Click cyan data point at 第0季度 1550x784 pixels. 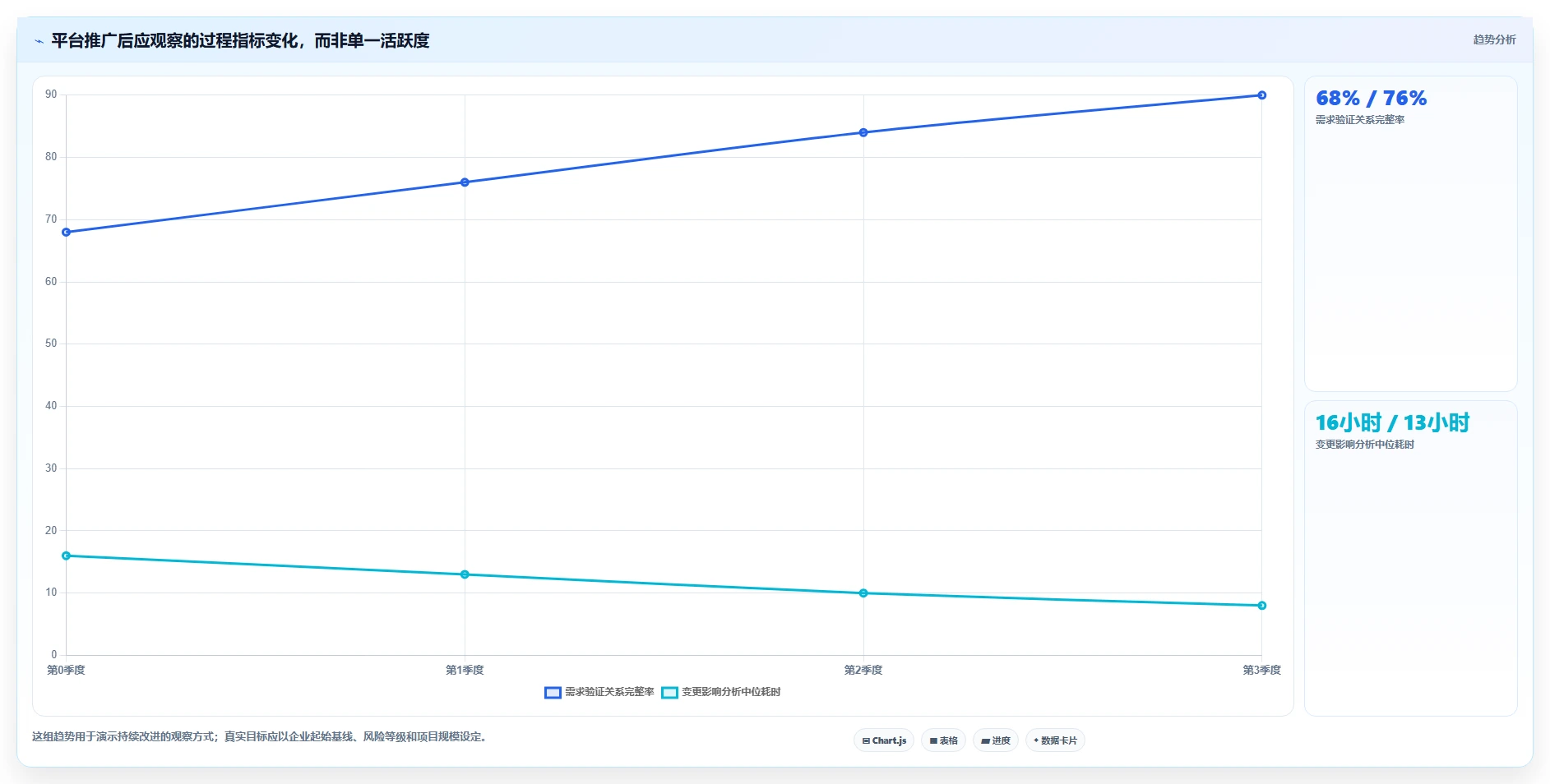(67, 556)
